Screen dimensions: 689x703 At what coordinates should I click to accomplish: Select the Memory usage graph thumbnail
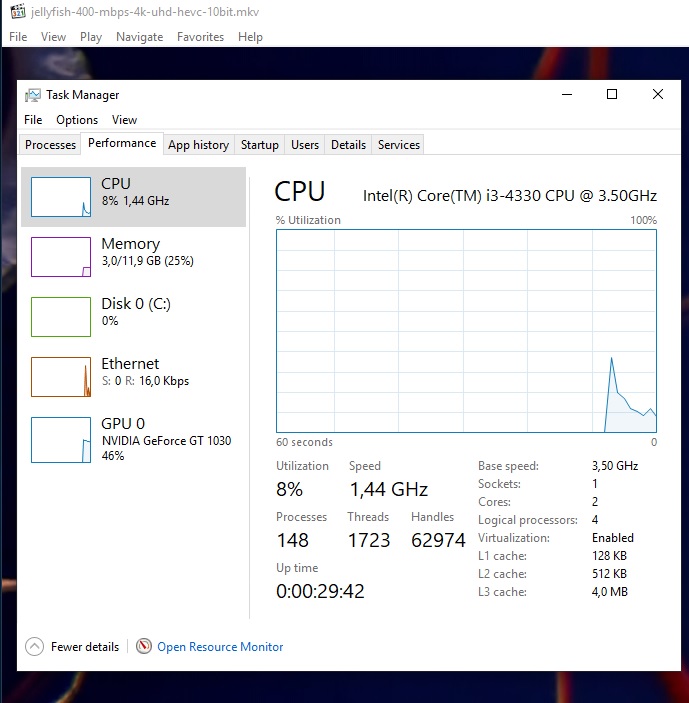(61, 256)
